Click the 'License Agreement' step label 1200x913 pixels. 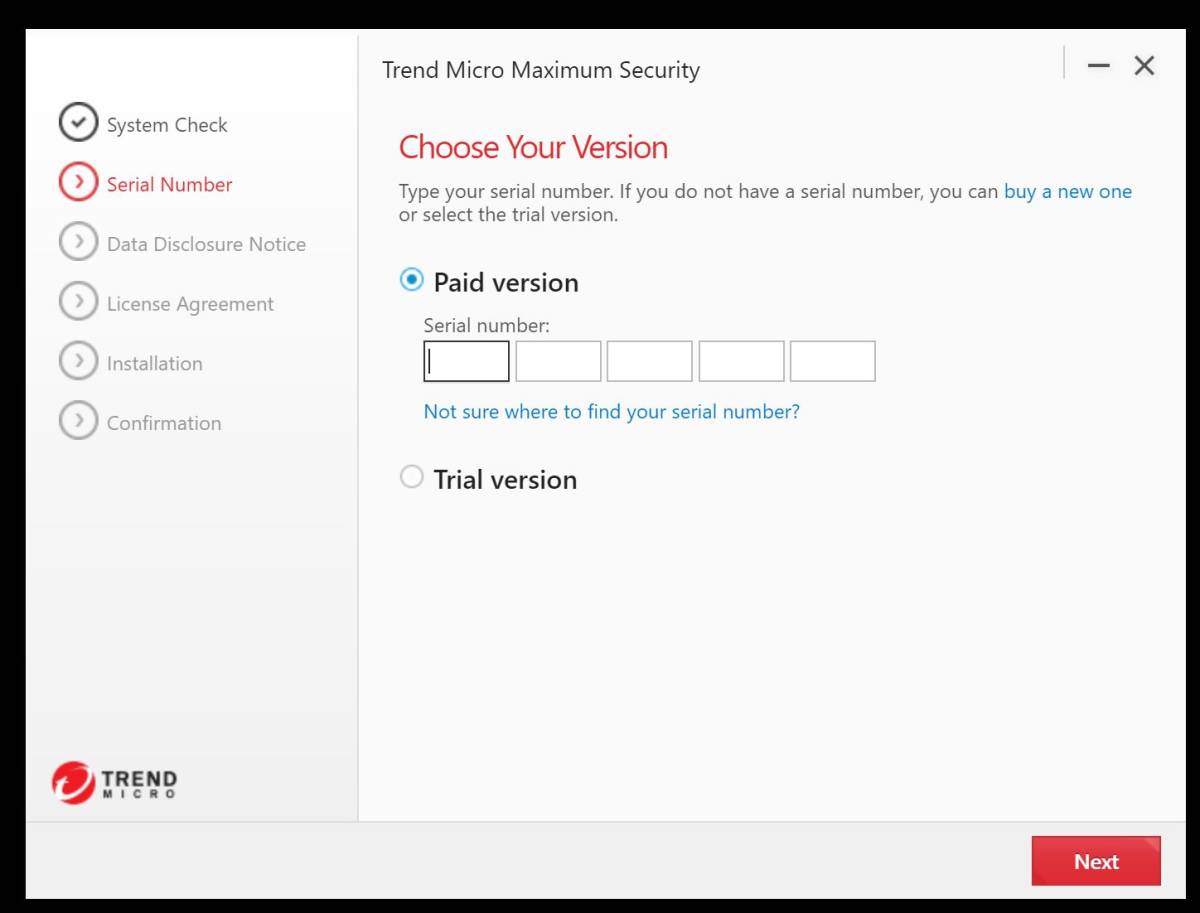tap(190, 304)
